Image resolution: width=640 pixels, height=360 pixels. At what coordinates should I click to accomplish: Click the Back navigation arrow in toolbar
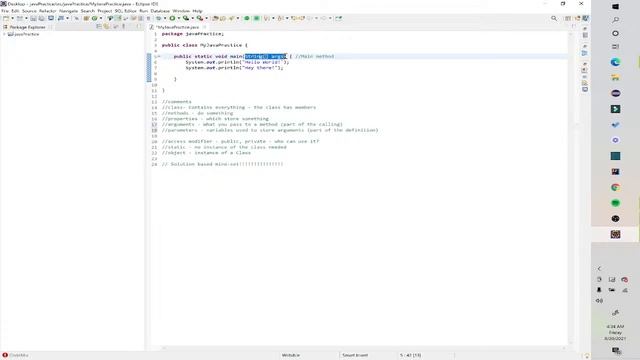pyautogui.click(x=309, y=18)
